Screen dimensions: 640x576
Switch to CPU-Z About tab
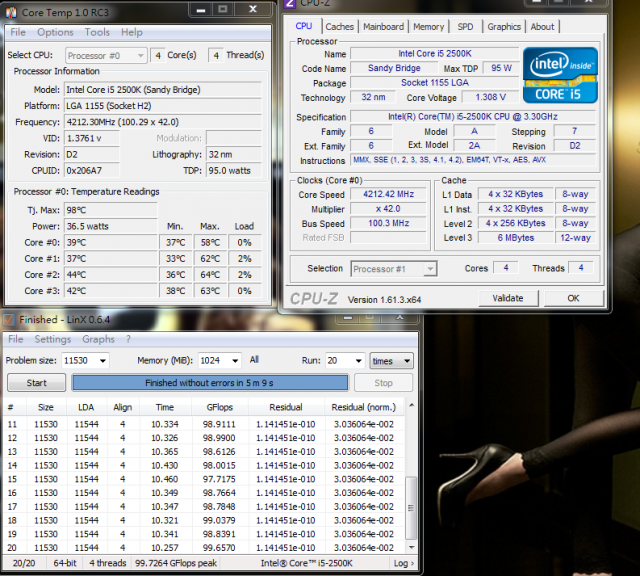coord(542,27)
